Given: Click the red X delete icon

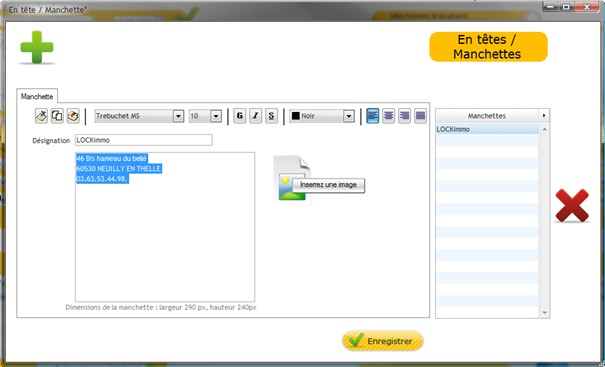Looking at the screenshot, I should click(x=572, y=205).
